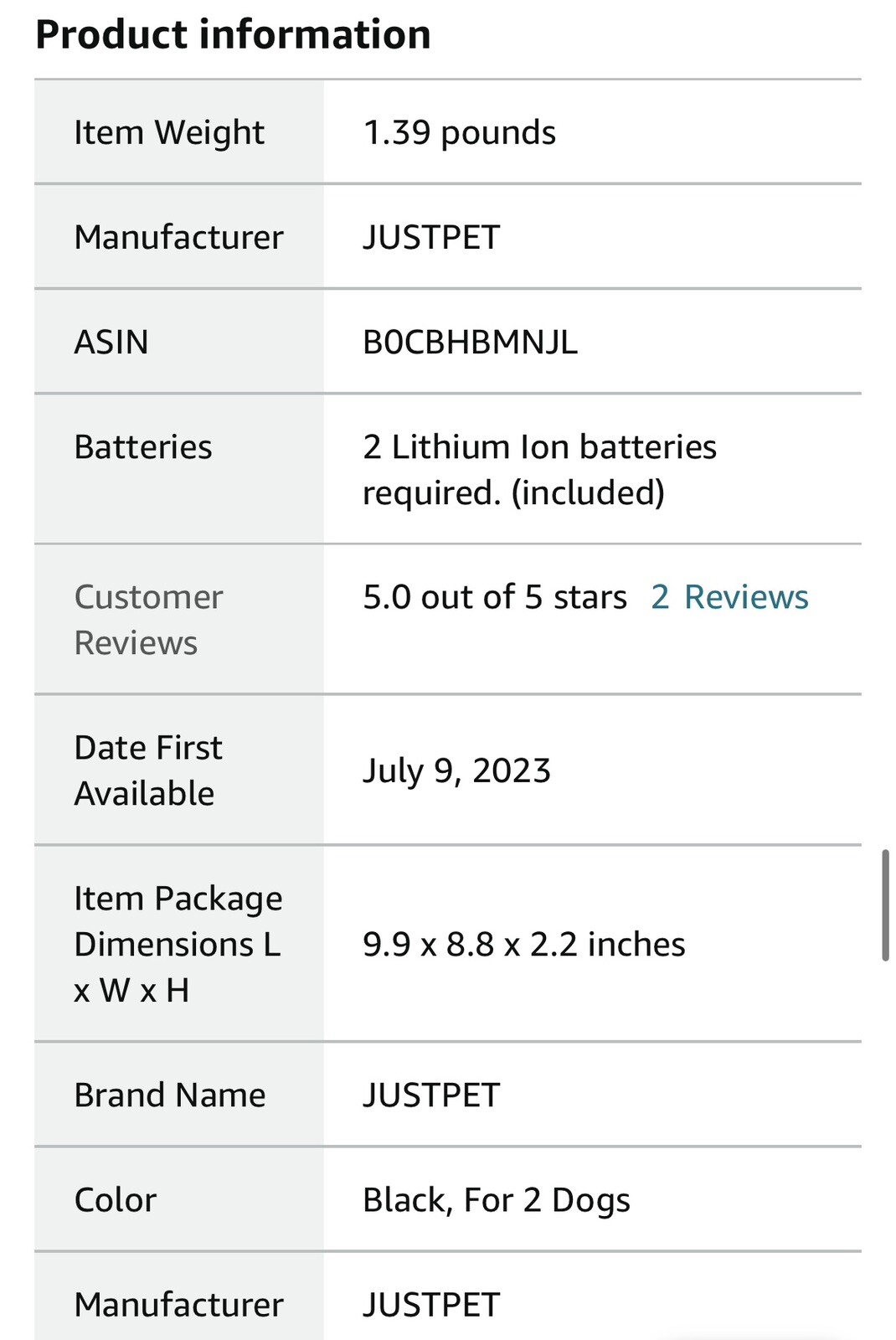The height and width of the screenshot is (1340, 896).
Task: Click the Date First Available label
Action: [148, 770]
